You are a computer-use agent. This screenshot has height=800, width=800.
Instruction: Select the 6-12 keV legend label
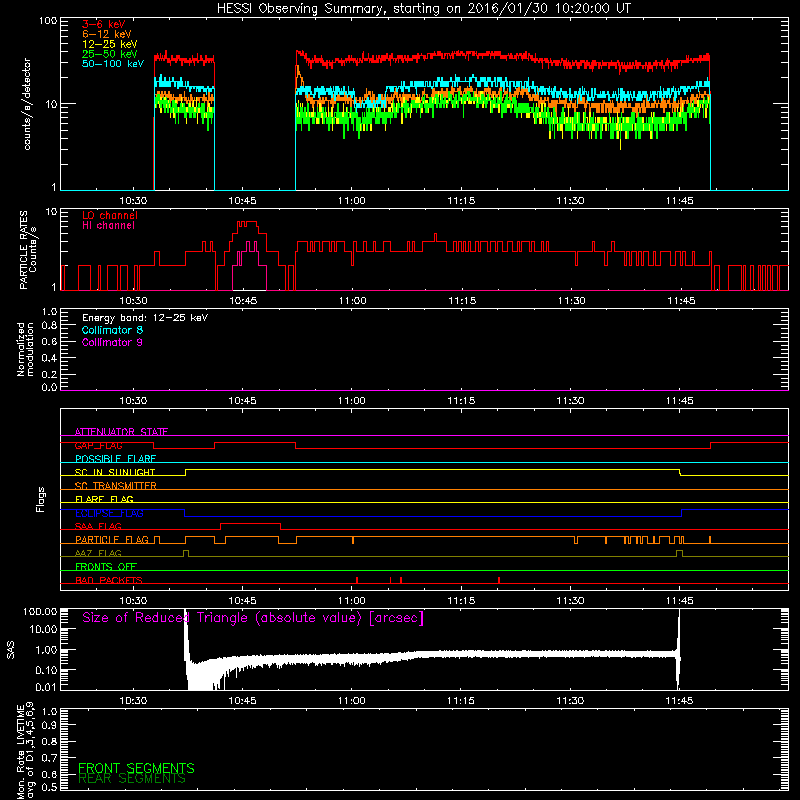click(x=107, y=34)
